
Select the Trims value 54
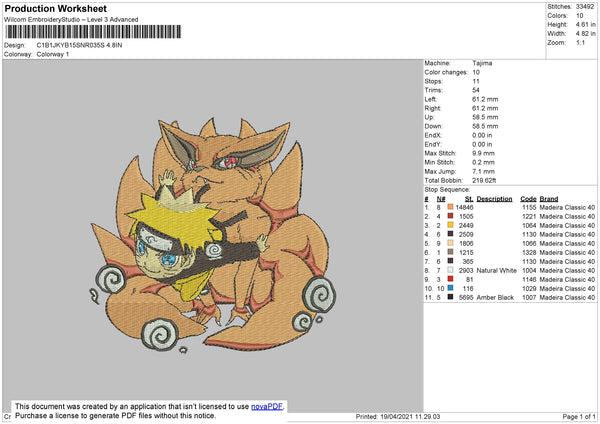point(476,90)
